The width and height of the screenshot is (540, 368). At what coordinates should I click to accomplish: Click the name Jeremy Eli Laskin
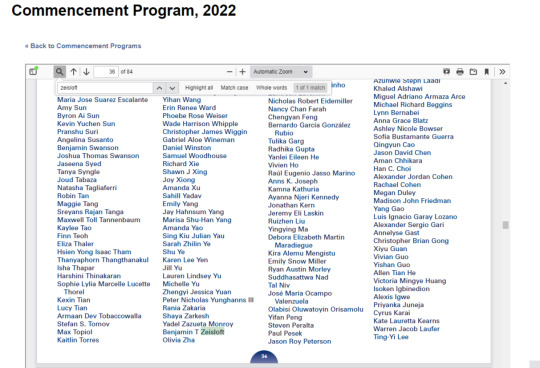296,213
